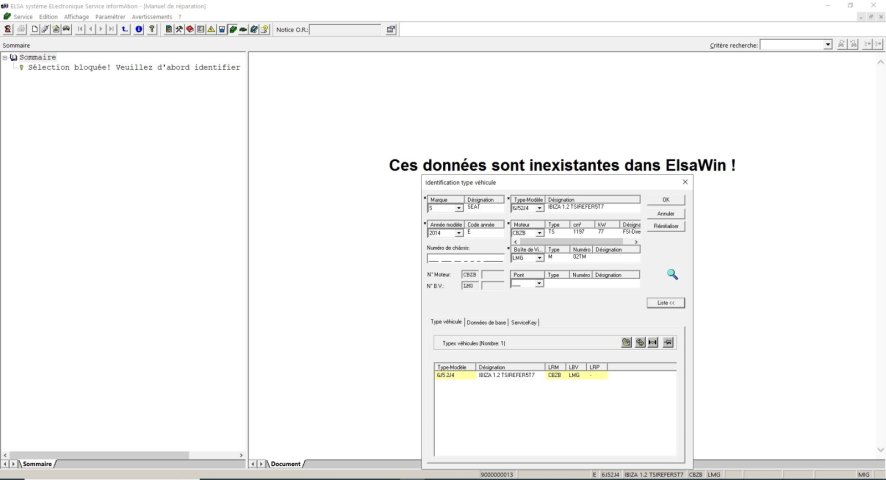Click the green document toolbar icon
This screenshot has height=480, width=886.
point(168,29)
